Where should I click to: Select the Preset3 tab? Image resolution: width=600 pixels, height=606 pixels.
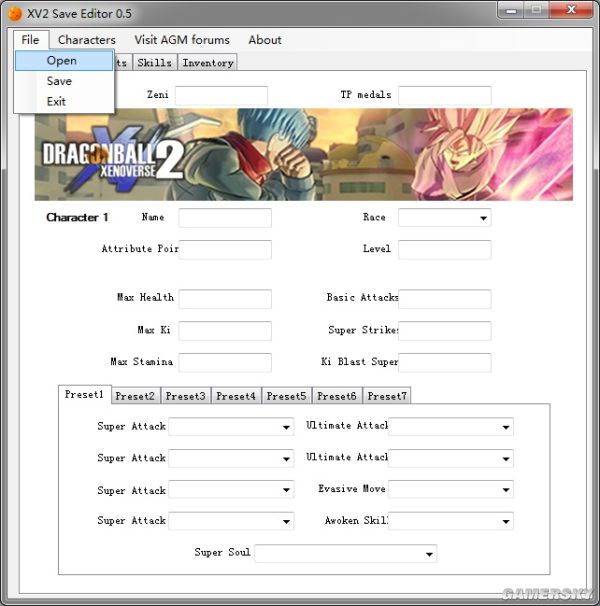[186, 396]
